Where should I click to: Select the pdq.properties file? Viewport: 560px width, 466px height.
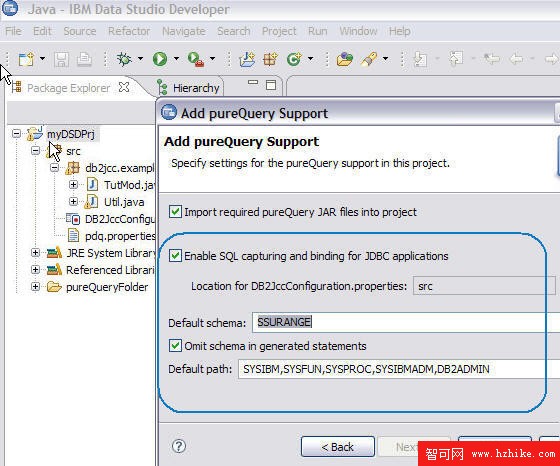pyautogui.click(x=120, y=236)
